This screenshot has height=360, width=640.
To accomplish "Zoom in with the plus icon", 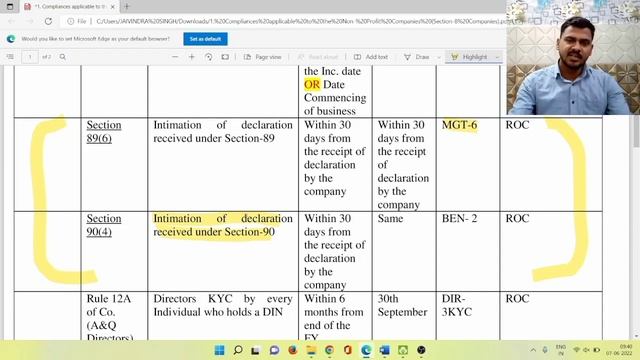I will click(x=192, y=57).
